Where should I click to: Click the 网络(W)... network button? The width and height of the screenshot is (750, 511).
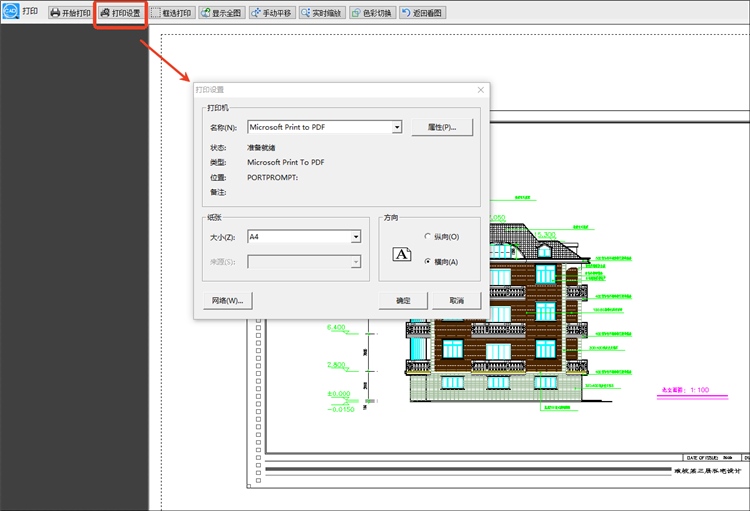[x=226, y=300]
